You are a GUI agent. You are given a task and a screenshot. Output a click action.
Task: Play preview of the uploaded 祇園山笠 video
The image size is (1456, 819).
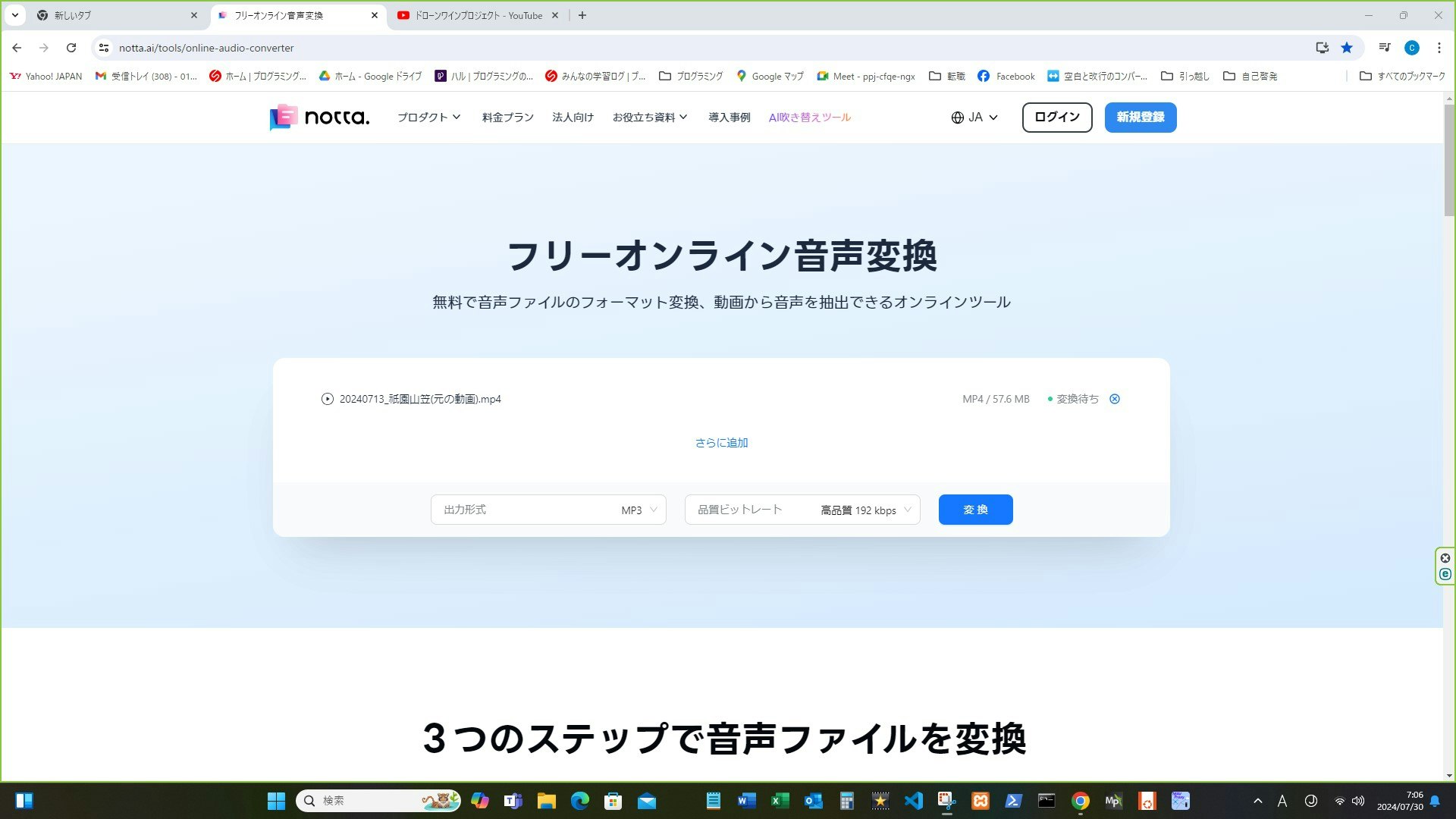point(327,398)
